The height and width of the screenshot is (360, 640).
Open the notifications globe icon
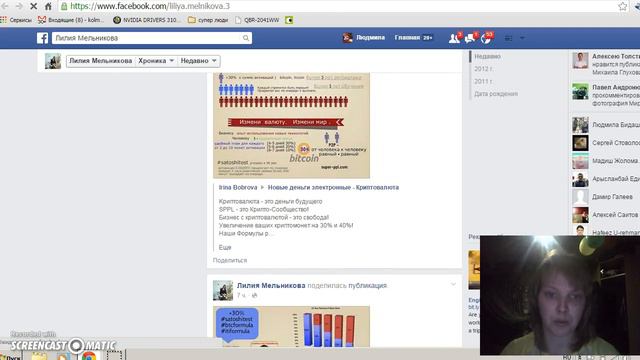[486, 38]
